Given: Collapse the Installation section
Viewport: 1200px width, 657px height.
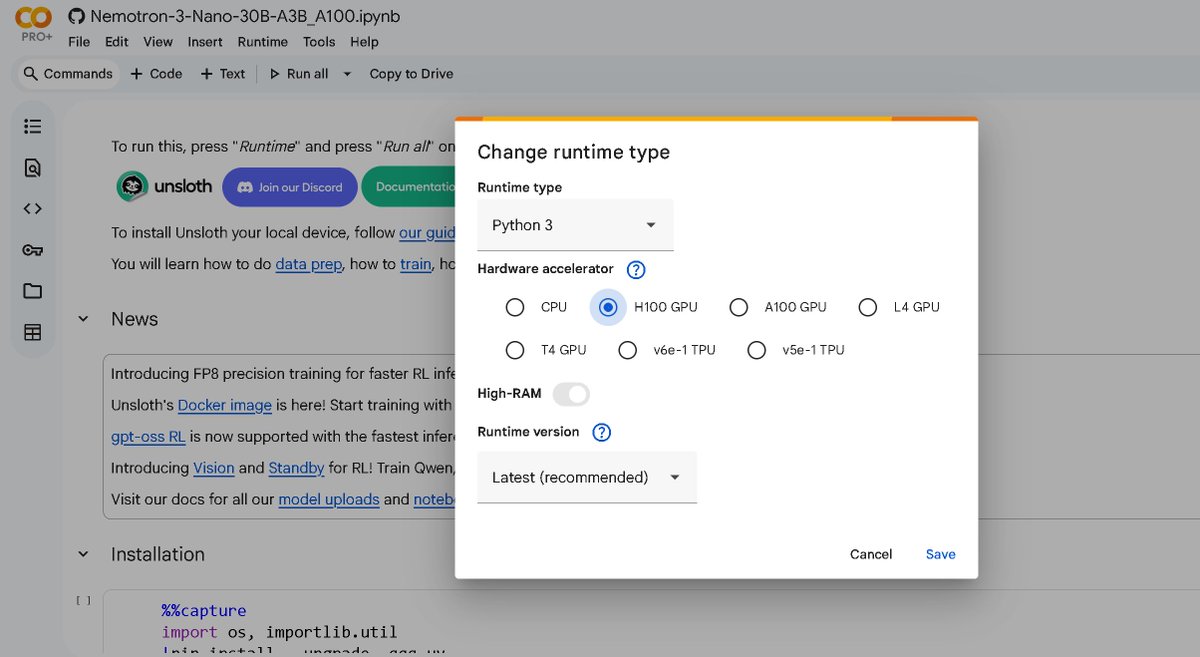Looking at the screenshot, I should point(84,554).
